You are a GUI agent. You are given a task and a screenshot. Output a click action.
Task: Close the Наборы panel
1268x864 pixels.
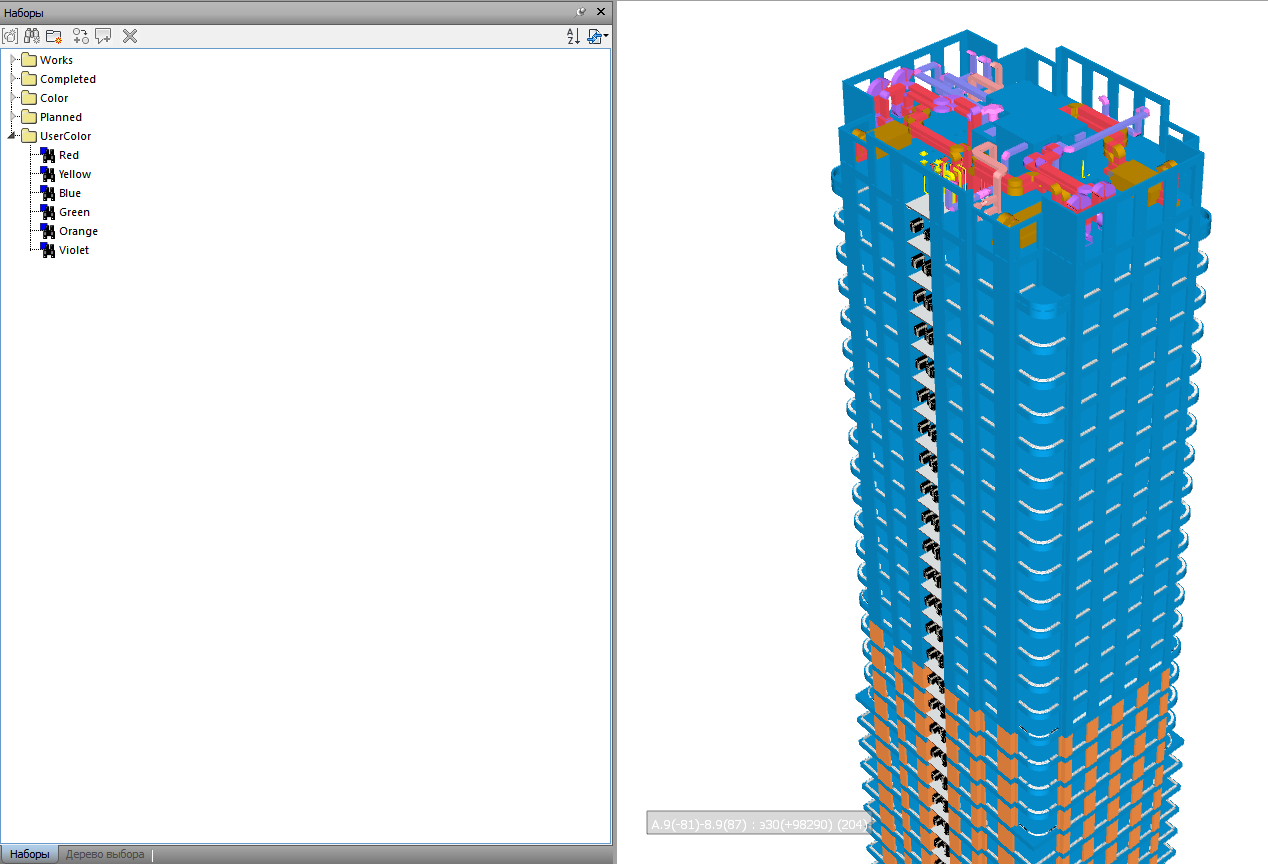click(x=601, y=12)
